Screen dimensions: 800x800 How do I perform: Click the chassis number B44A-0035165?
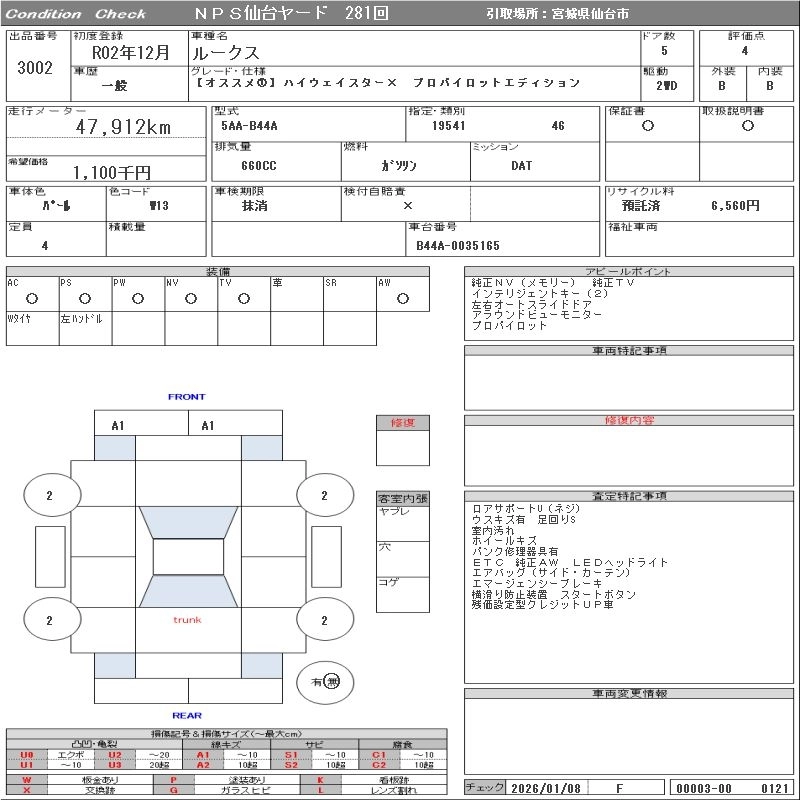coord(458,245)
